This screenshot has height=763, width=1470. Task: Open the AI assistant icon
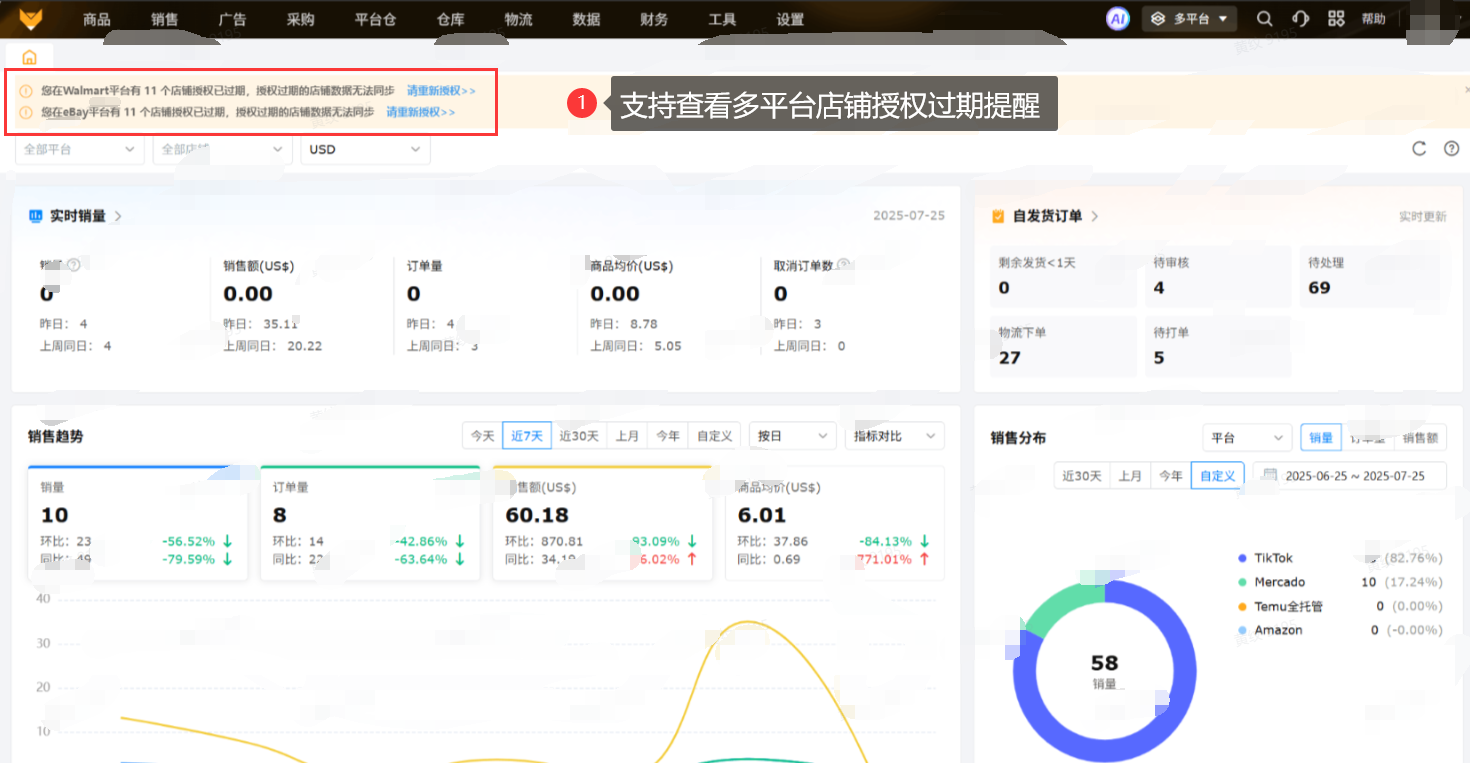(1117, 19)
